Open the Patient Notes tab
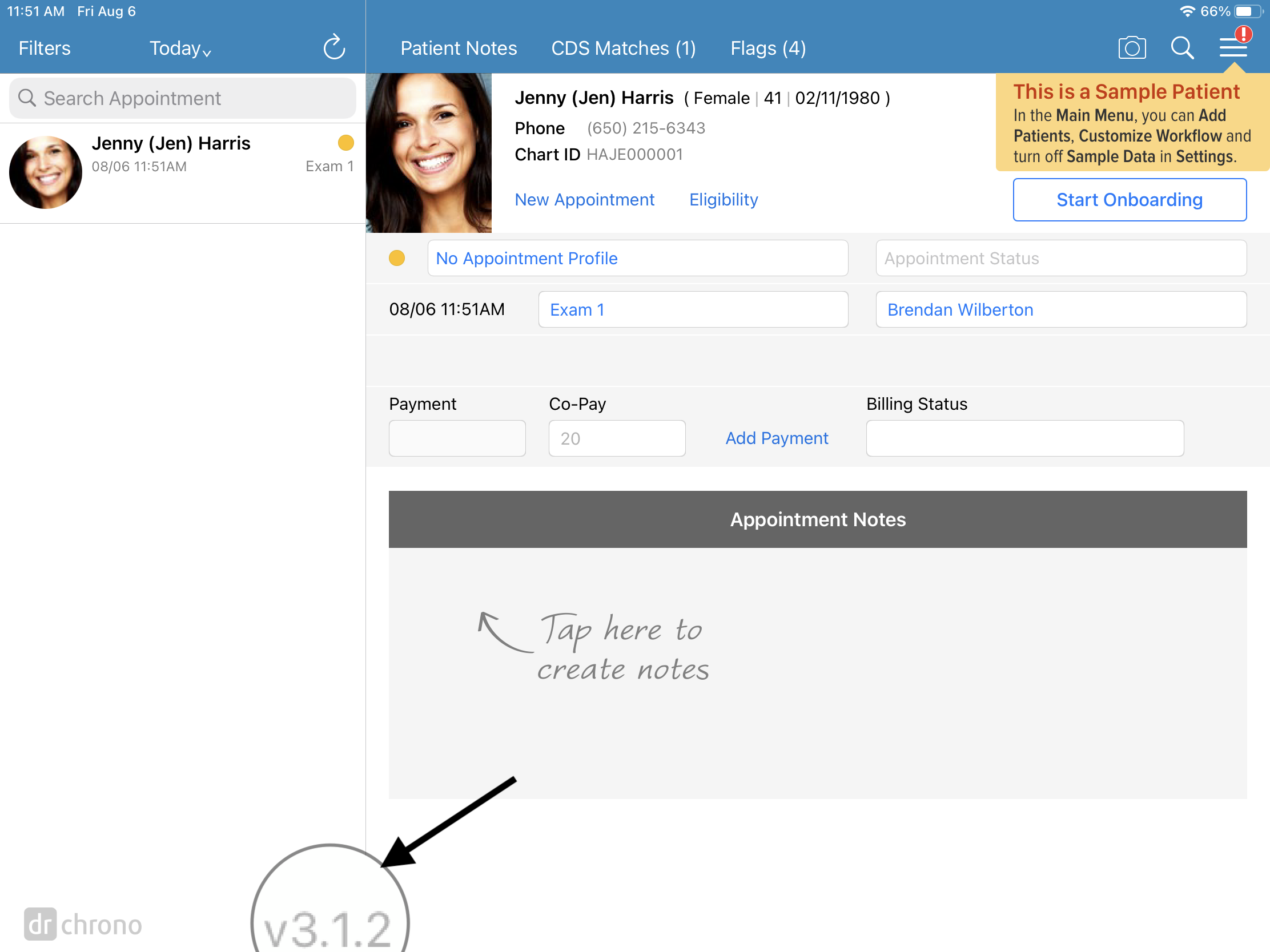The height and width of the screenshot is (952, 1270). [458, 48]
